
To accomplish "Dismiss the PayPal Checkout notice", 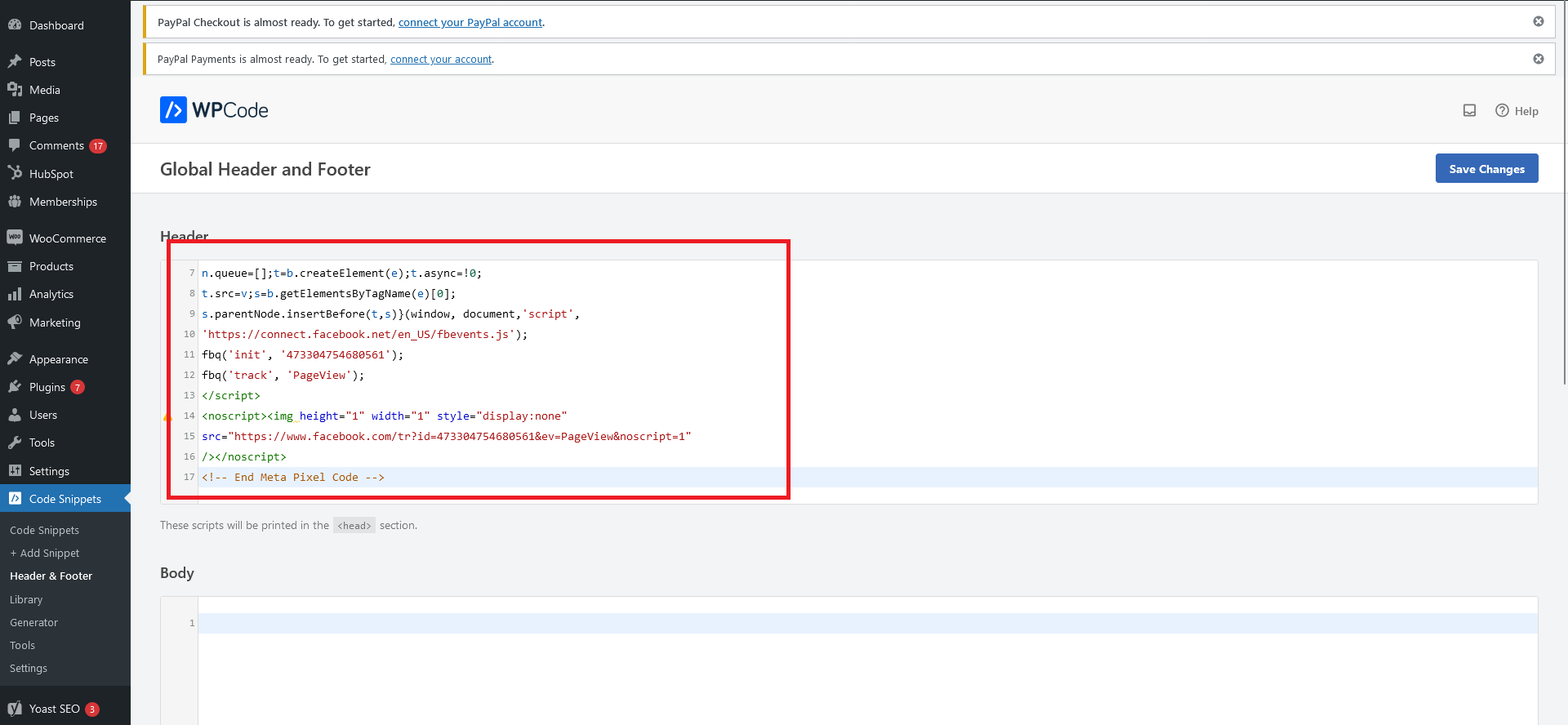I will [1538, 22].
